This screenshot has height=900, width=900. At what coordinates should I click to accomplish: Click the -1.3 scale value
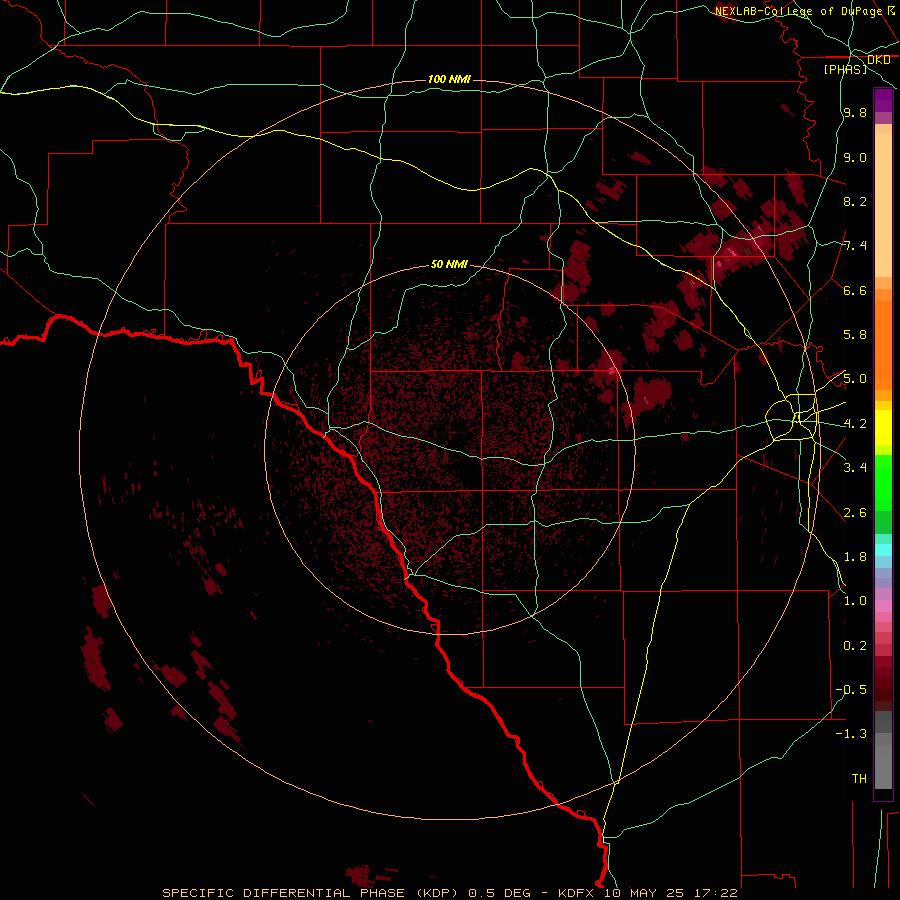pos(851,734)
